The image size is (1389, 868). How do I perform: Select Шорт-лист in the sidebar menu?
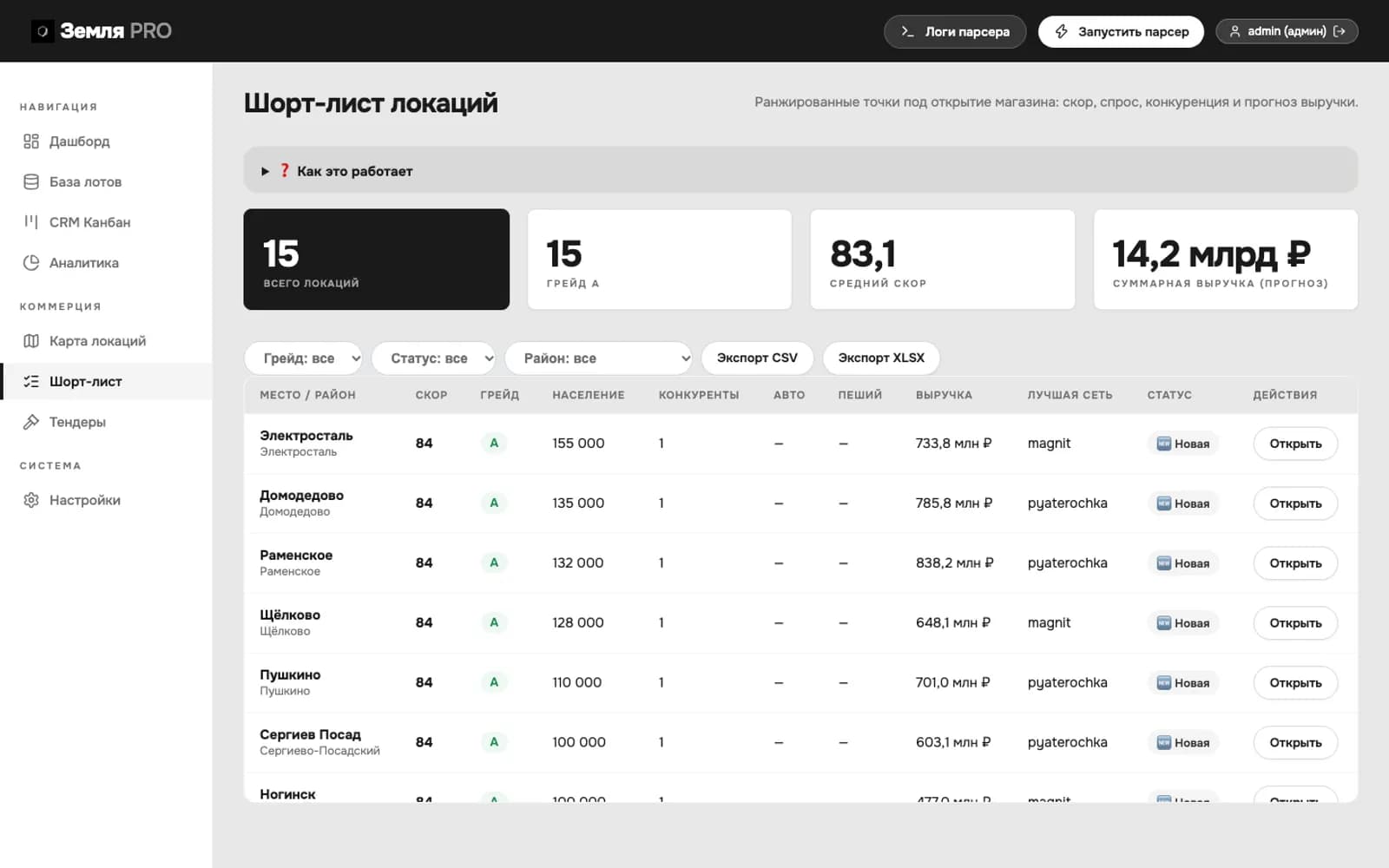click(x=106, y=381)
